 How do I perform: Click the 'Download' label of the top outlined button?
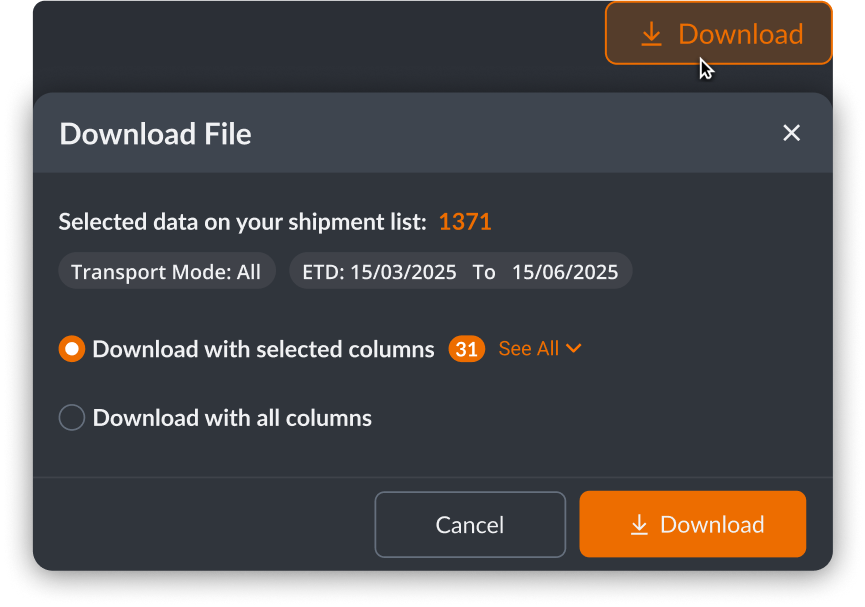coord(740,34)
